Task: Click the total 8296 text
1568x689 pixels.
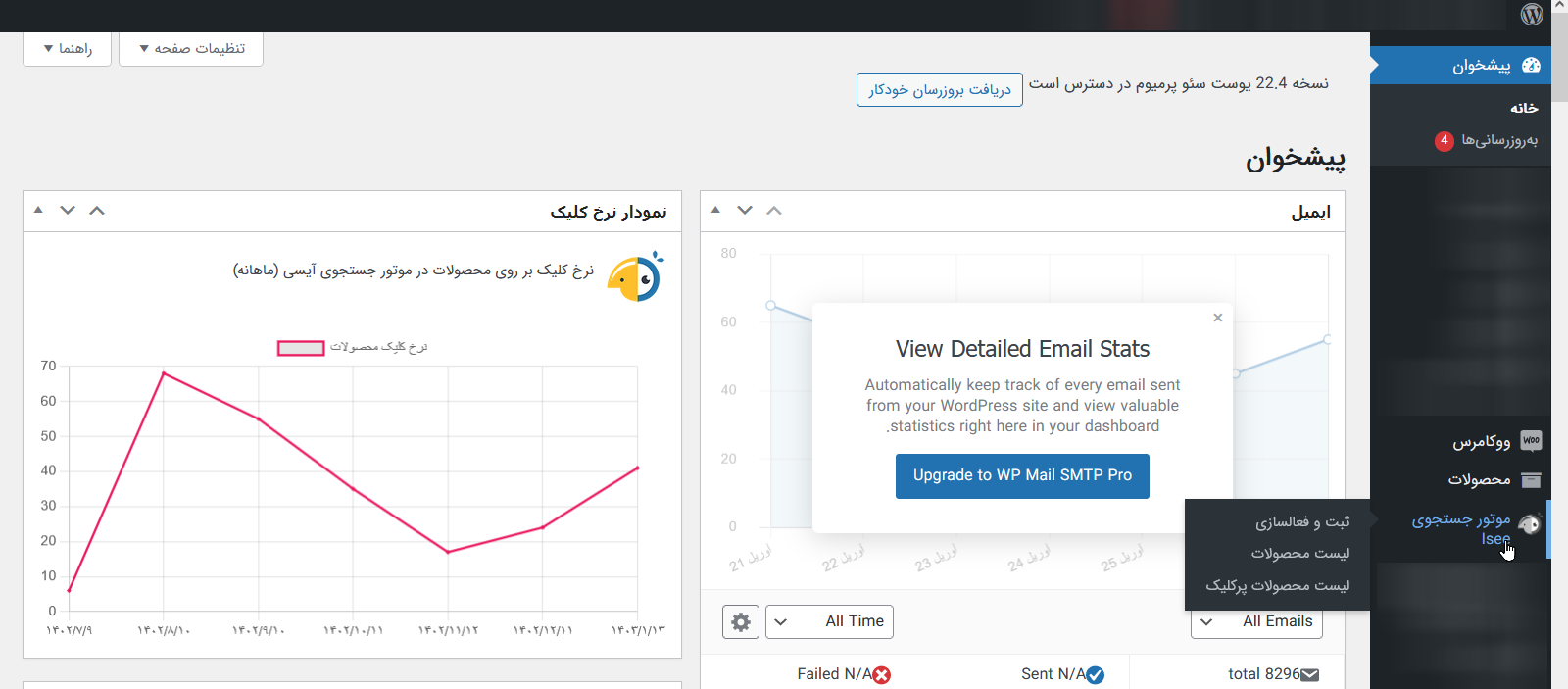Action: 1263,674
